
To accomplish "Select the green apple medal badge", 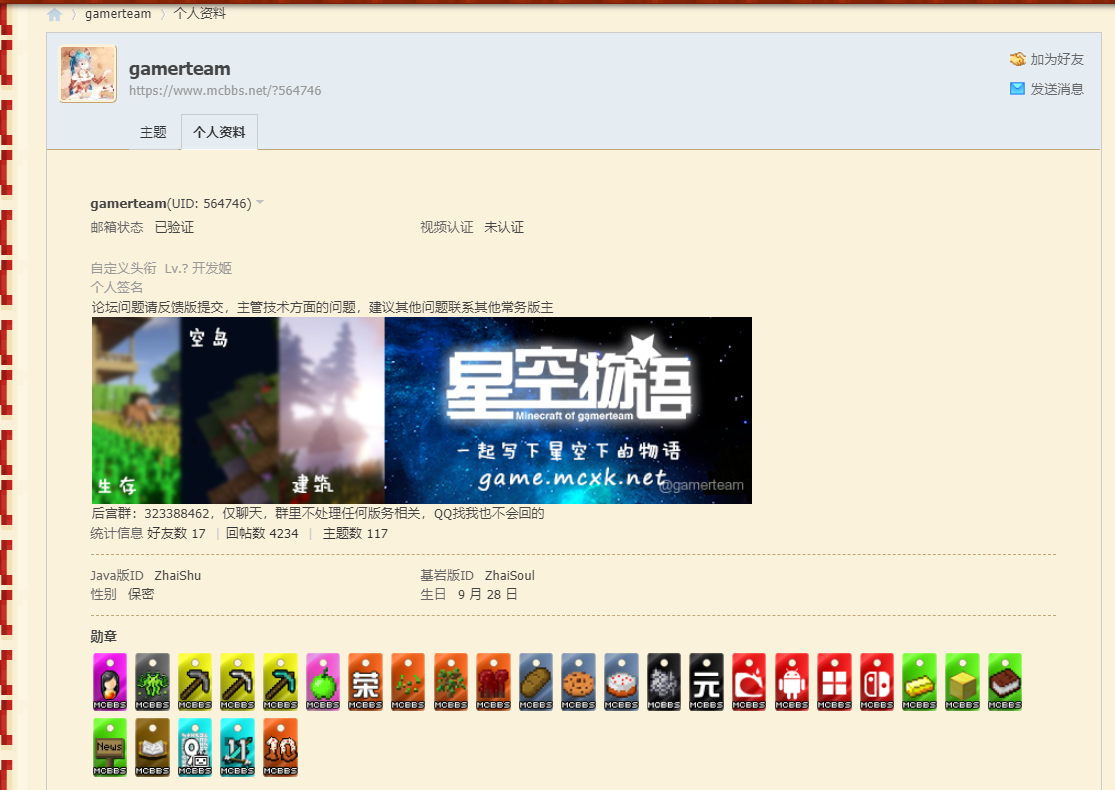I will pyautogui.click(x=323, y=682).
